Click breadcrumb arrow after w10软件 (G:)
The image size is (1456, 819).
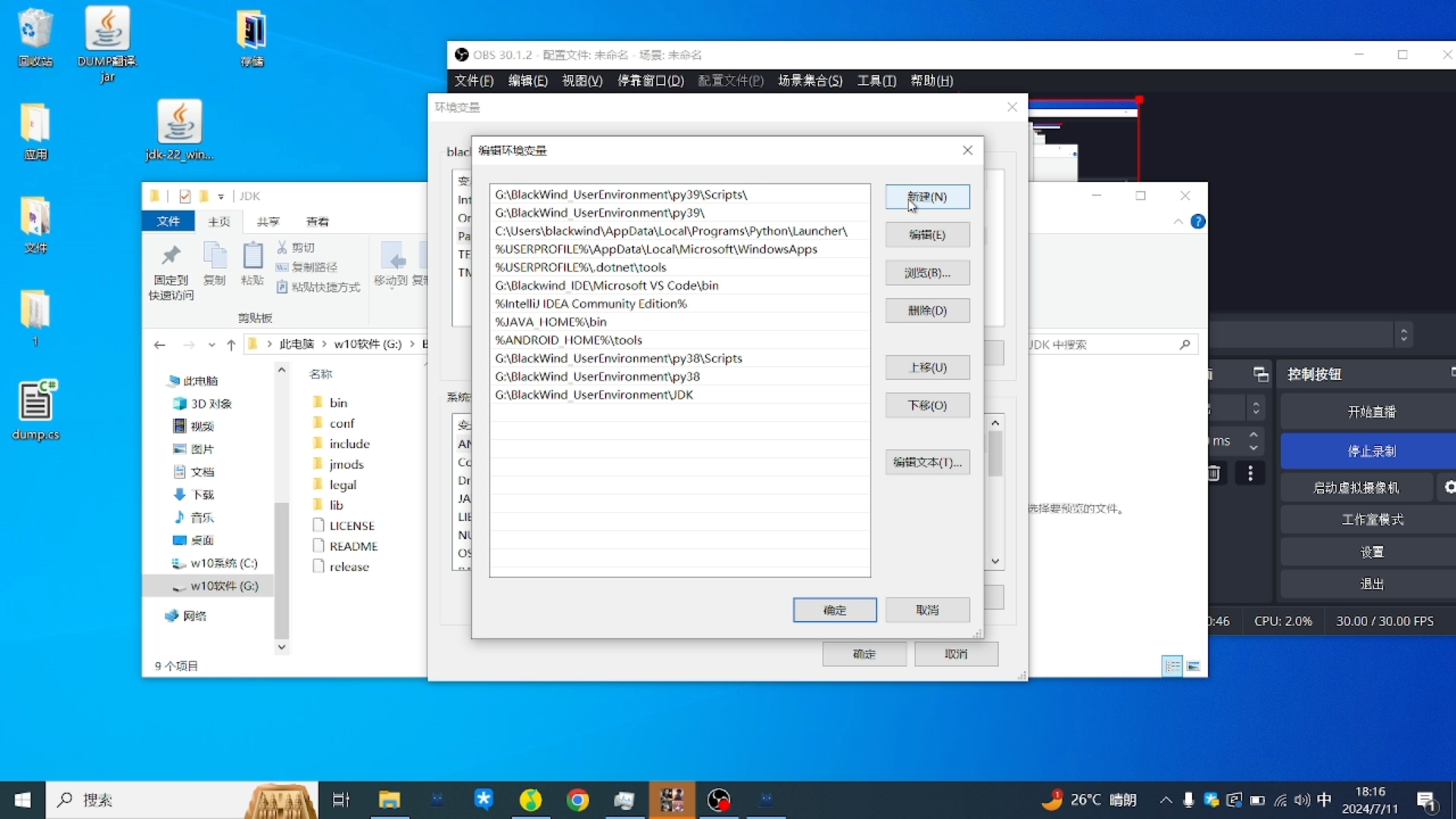[x=413, y=344]
